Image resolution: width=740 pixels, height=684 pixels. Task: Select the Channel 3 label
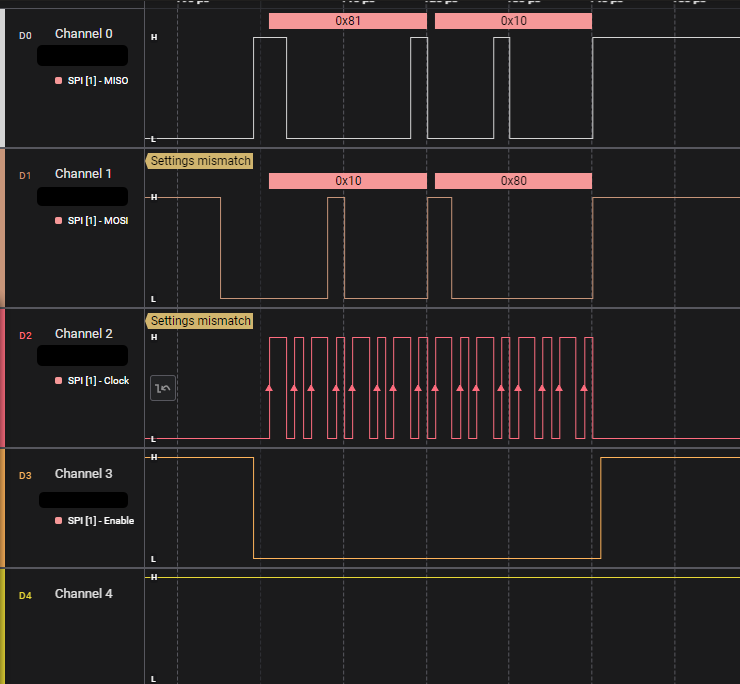(x=84, y=473)
